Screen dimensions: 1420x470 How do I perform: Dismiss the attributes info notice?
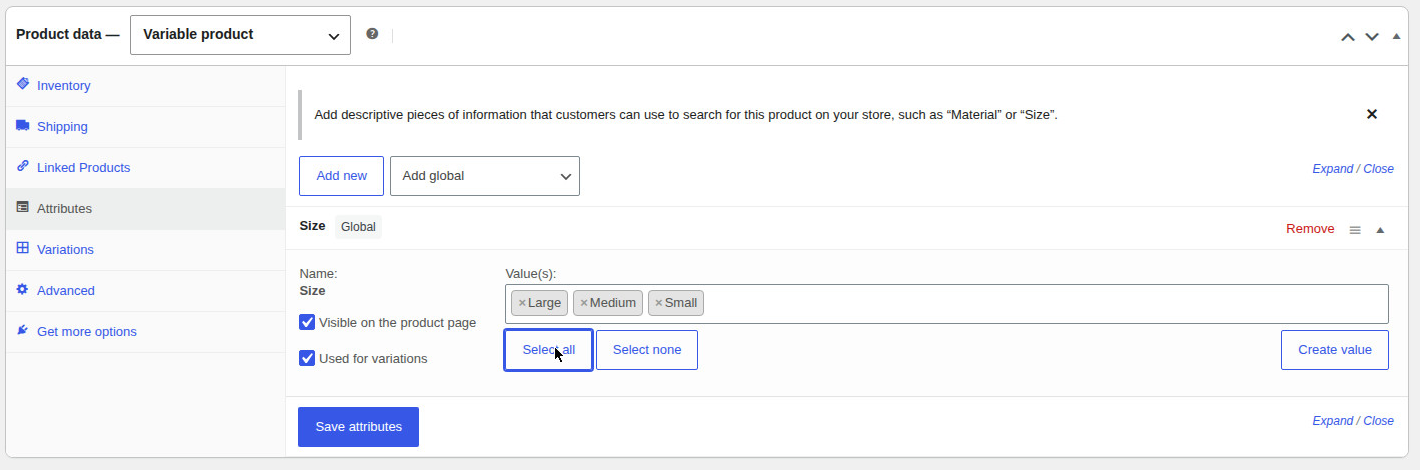(x=1372, y=114)
